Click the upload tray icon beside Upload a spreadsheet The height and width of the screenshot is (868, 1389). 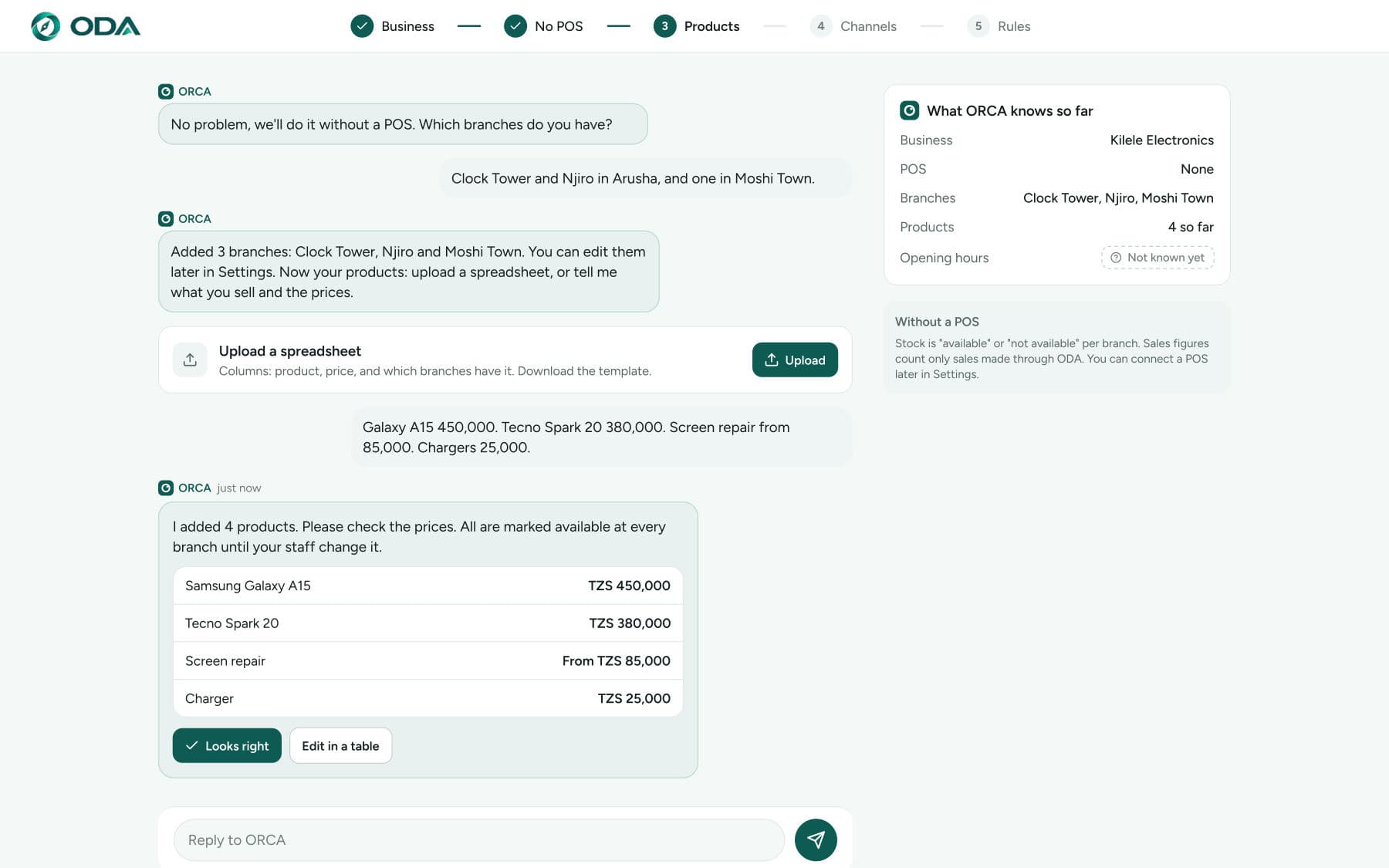(190, 360)
